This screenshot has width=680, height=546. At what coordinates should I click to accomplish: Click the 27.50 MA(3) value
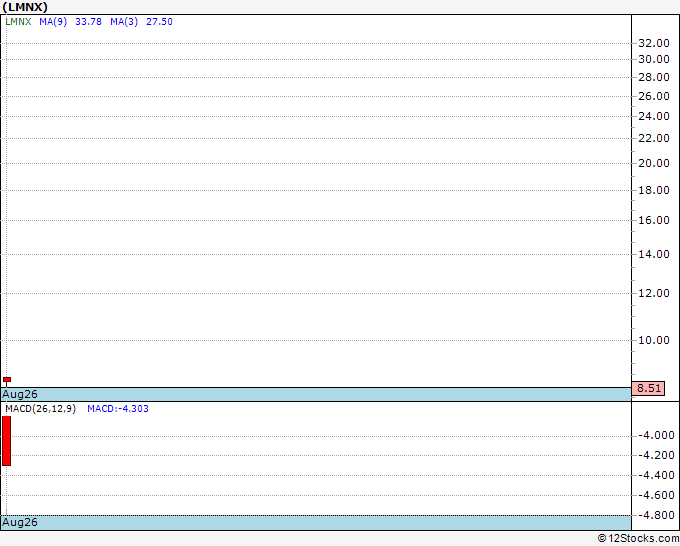[159, 22]
